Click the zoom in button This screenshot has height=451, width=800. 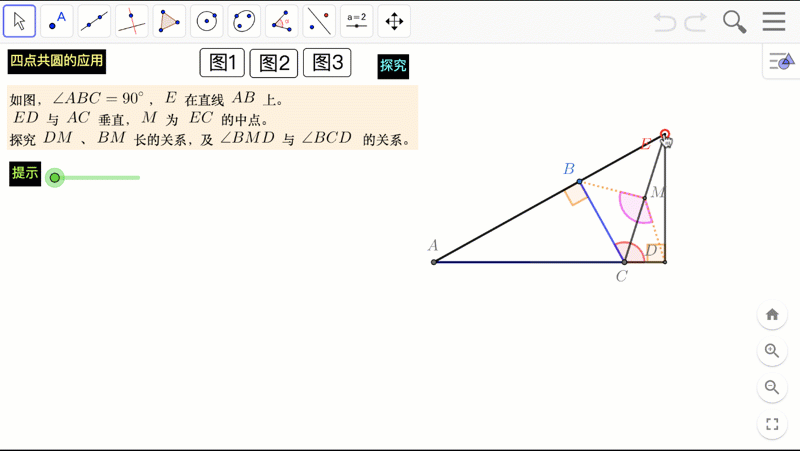(x=772, y=351)
